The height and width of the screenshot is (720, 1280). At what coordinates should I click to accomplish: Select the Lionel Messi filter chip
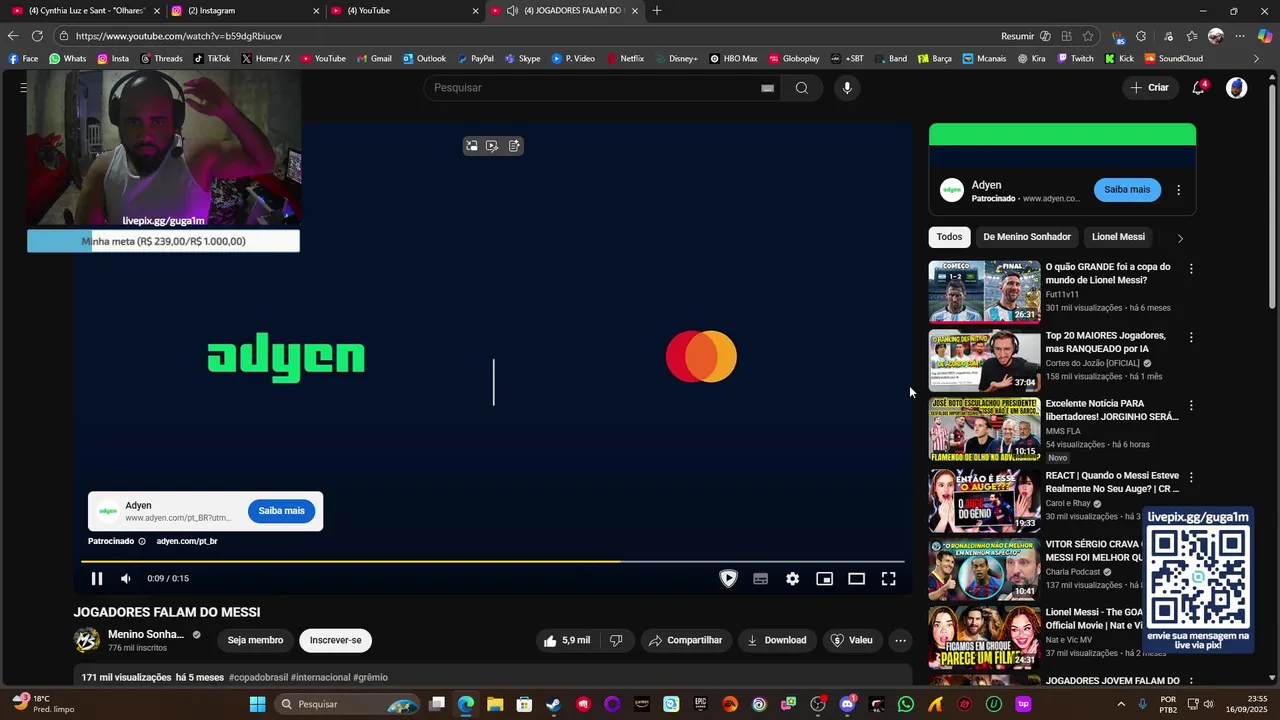(x=1118, y=237)
